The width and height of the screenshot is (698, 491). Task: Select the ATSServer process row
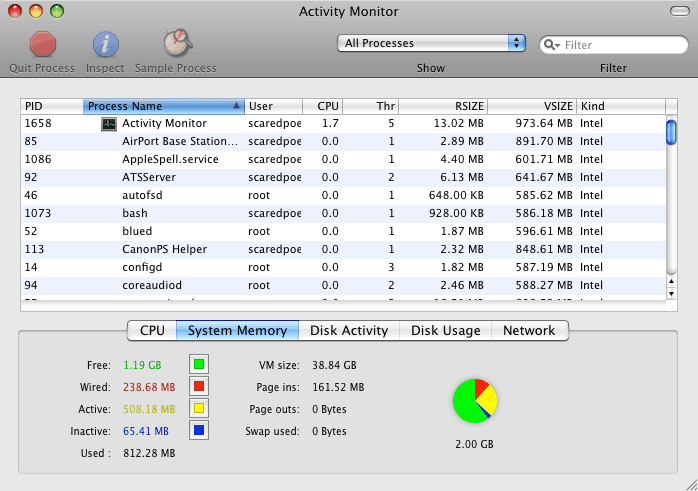coord(343,177)
